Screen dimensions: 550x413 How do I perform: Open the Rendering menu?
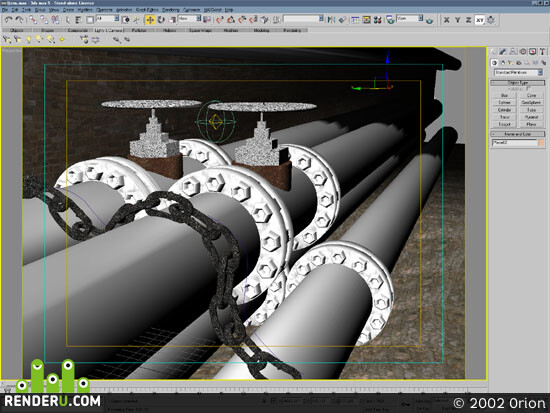pyautogui.click(x=170, y=10)
